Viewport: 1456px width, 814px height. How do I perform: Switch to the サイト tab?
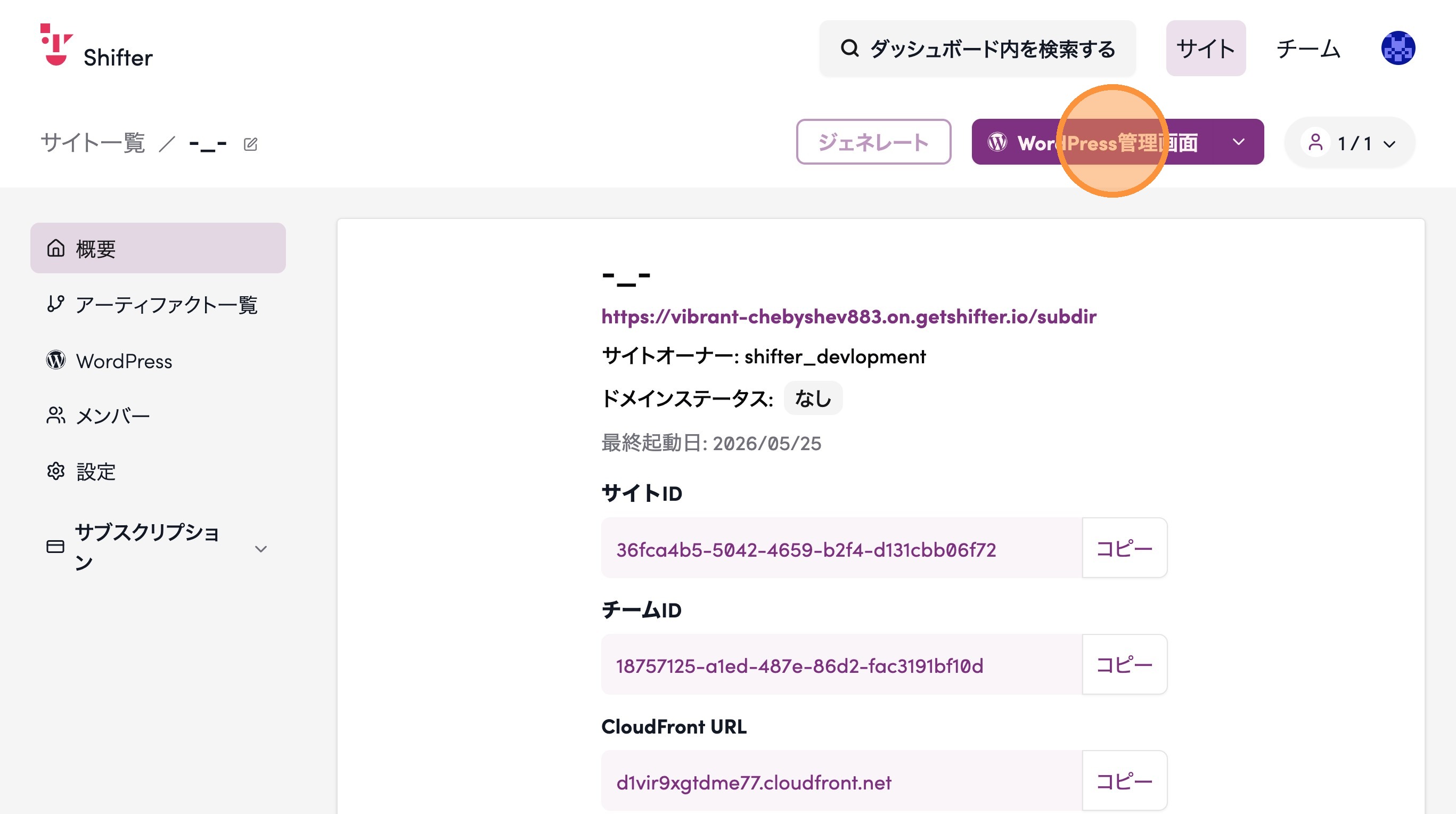point(1206,48)
